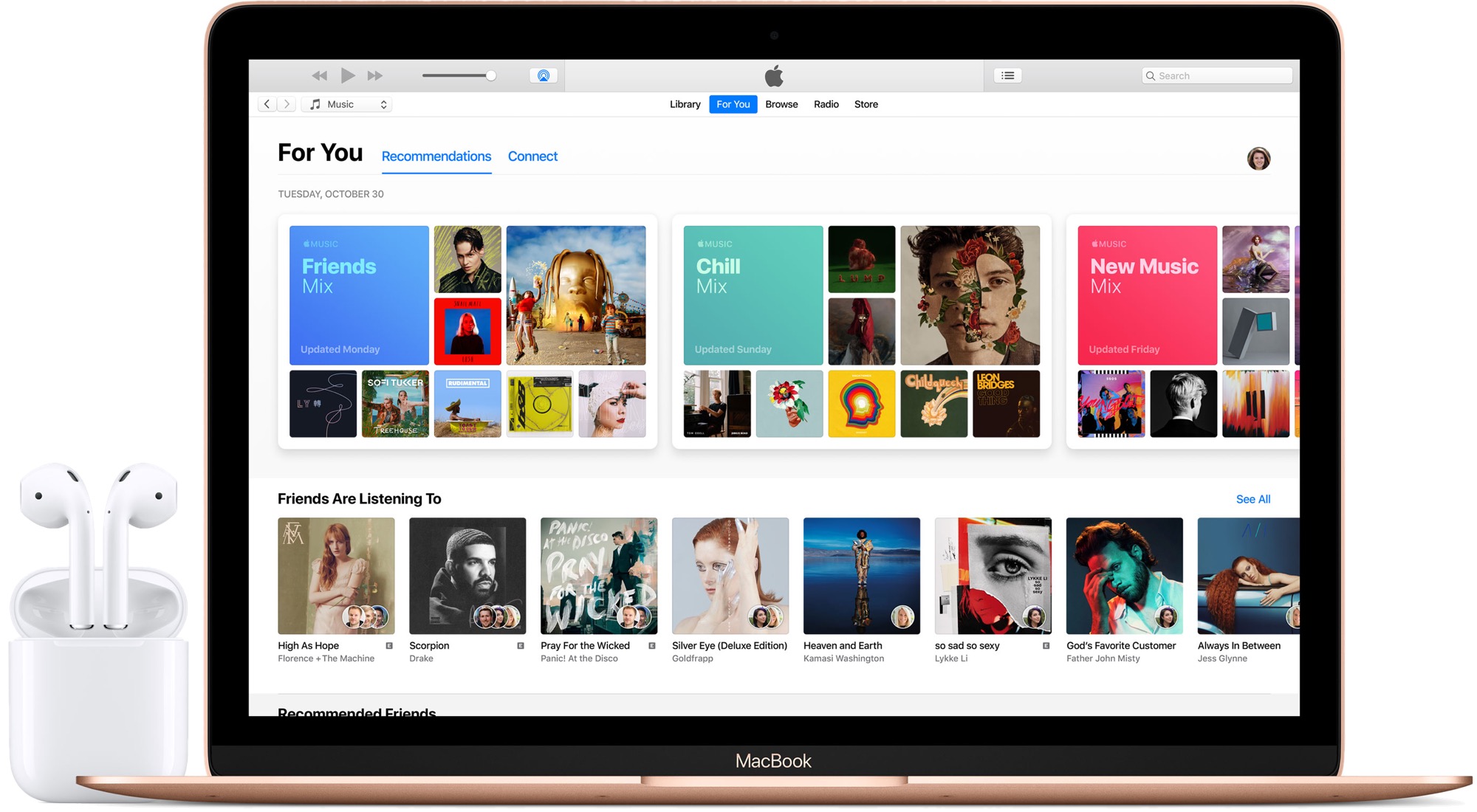Image resolution: width=1477 pixels, height=812 pixels.
Task: Click the explicit badge beside High As Hope
Action: [389, 646]
